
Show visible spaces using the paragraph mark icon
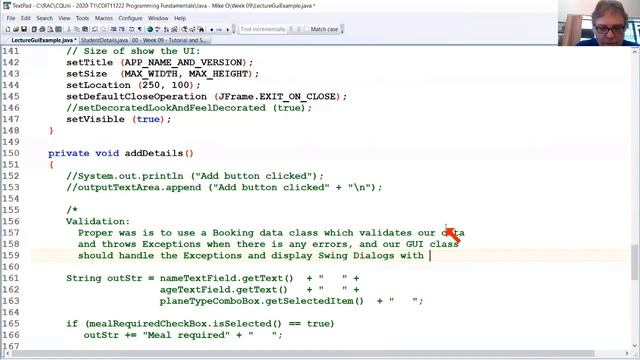(x=140, y=29)
